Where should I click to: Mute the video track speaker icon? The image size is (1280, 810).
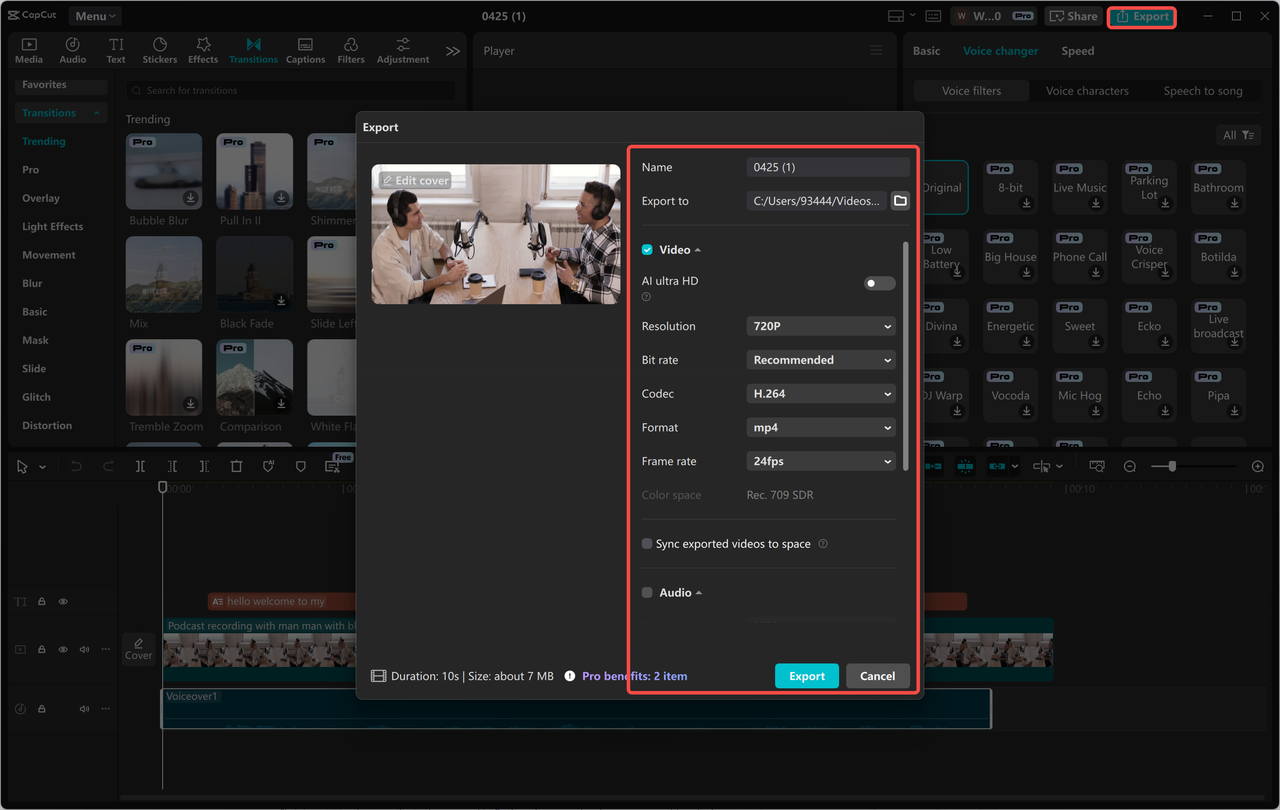point(84,650)
